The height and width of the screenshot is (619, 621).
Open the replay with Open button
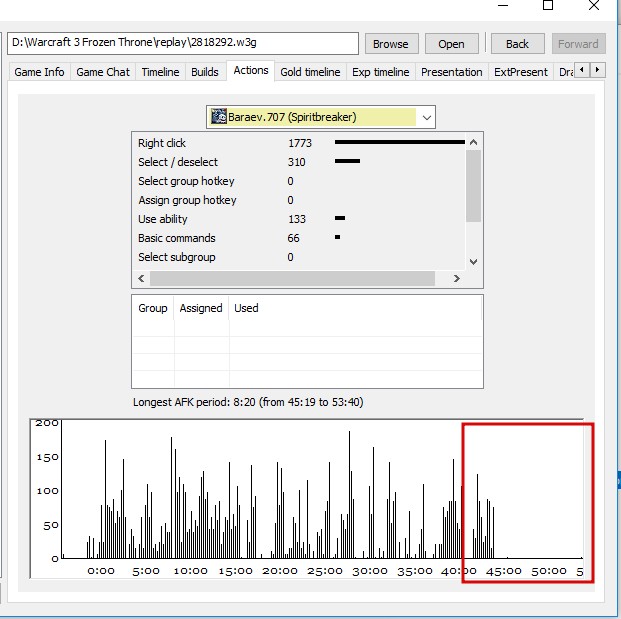click(x=451, y=44)
